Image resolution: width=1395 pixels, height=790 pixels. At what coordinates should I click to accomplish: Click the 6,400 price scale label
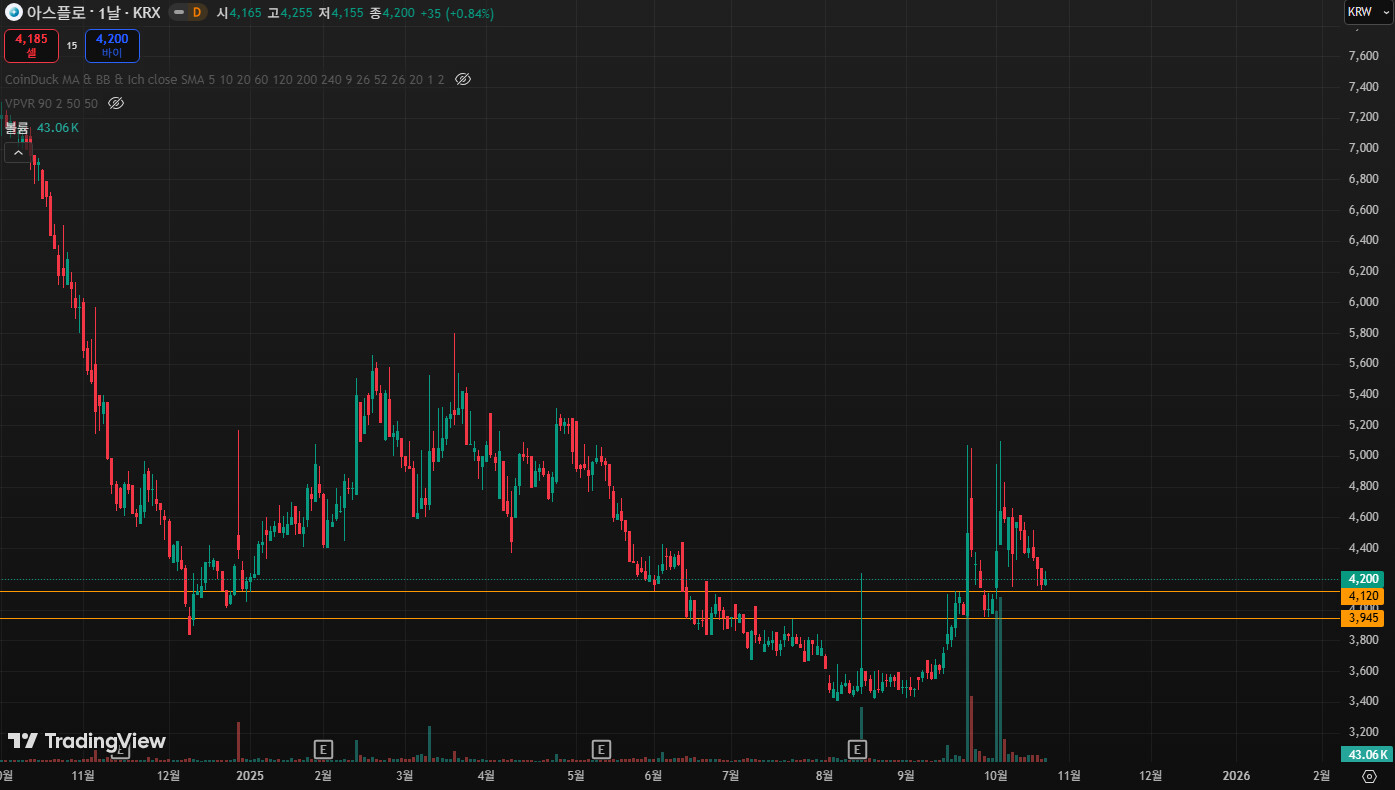point(1364,240)
